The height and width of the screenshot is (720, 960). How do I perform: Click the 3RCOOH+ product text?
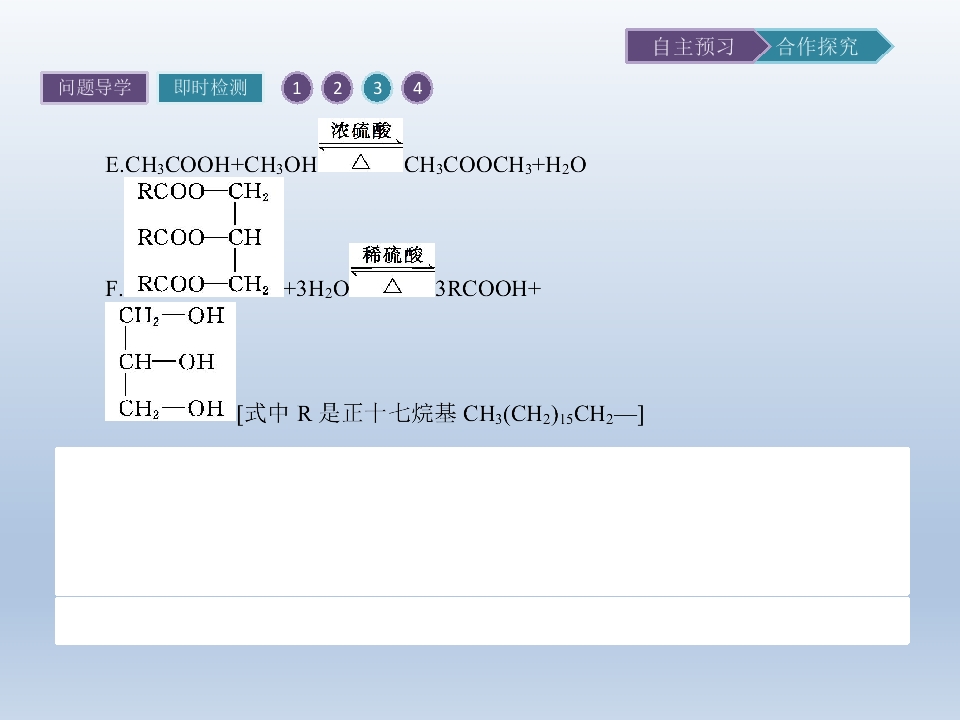point(488,288)
